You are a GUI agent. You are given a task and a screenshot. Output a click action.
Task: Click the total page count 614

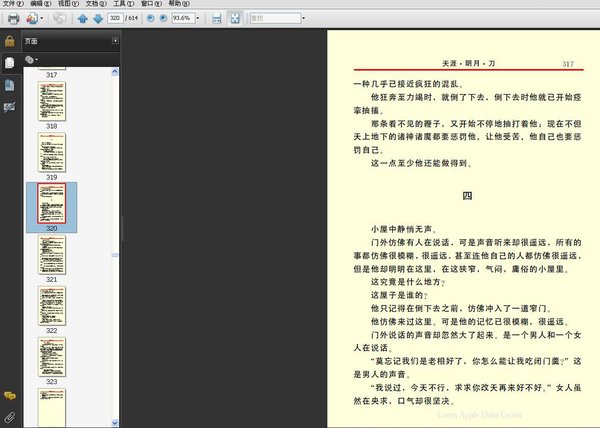(133, 18)
